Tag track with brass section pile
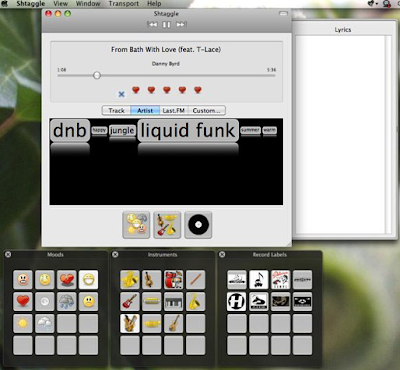The image size is (400, 370). coord(130,279)
